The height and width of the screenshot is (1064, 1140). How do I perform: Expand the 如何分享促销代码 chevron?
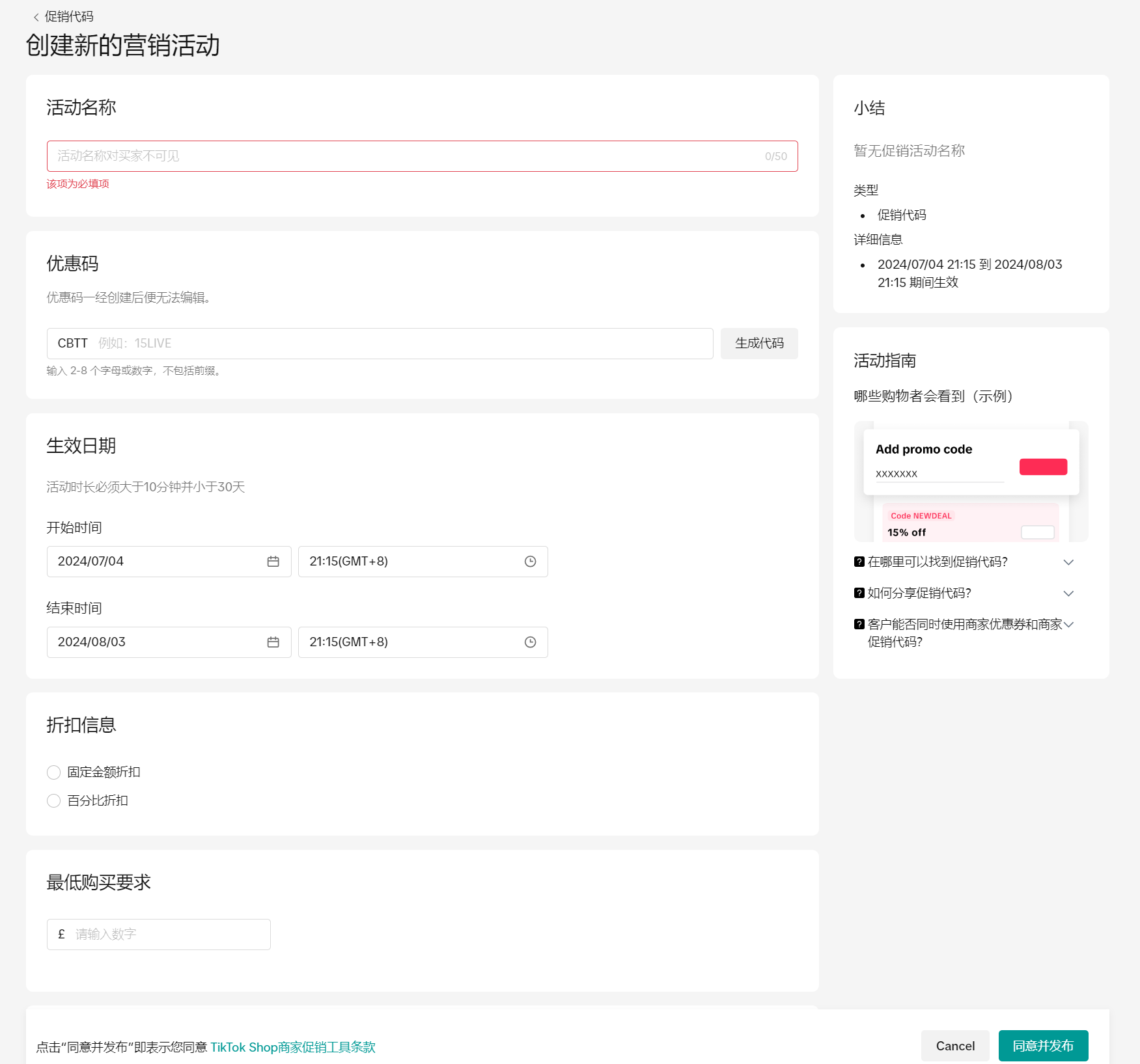coord(1068,593)
